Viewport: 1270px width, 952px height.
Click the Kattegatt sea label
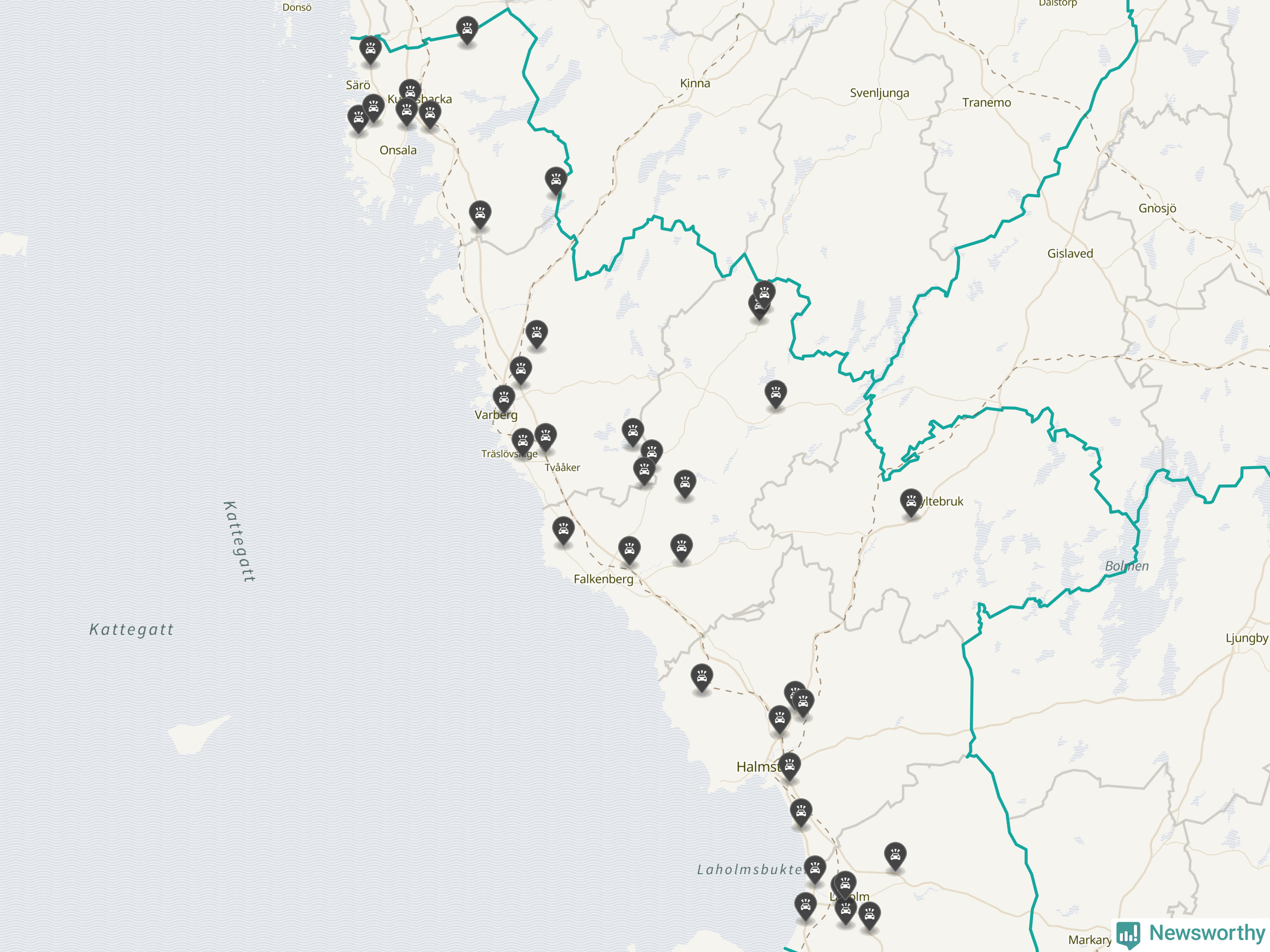point(131,630)
